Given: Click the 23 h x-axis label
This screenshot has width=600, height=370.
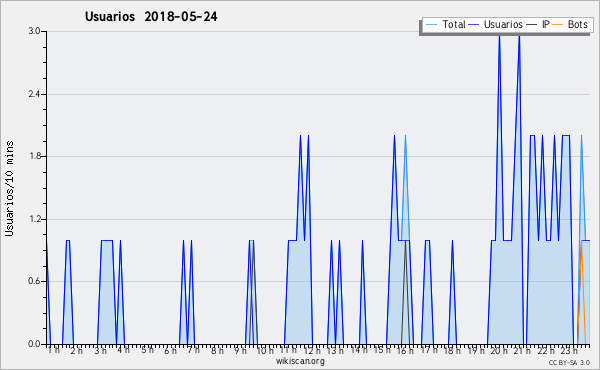Looking at the screenshot, I should [569, 350].
